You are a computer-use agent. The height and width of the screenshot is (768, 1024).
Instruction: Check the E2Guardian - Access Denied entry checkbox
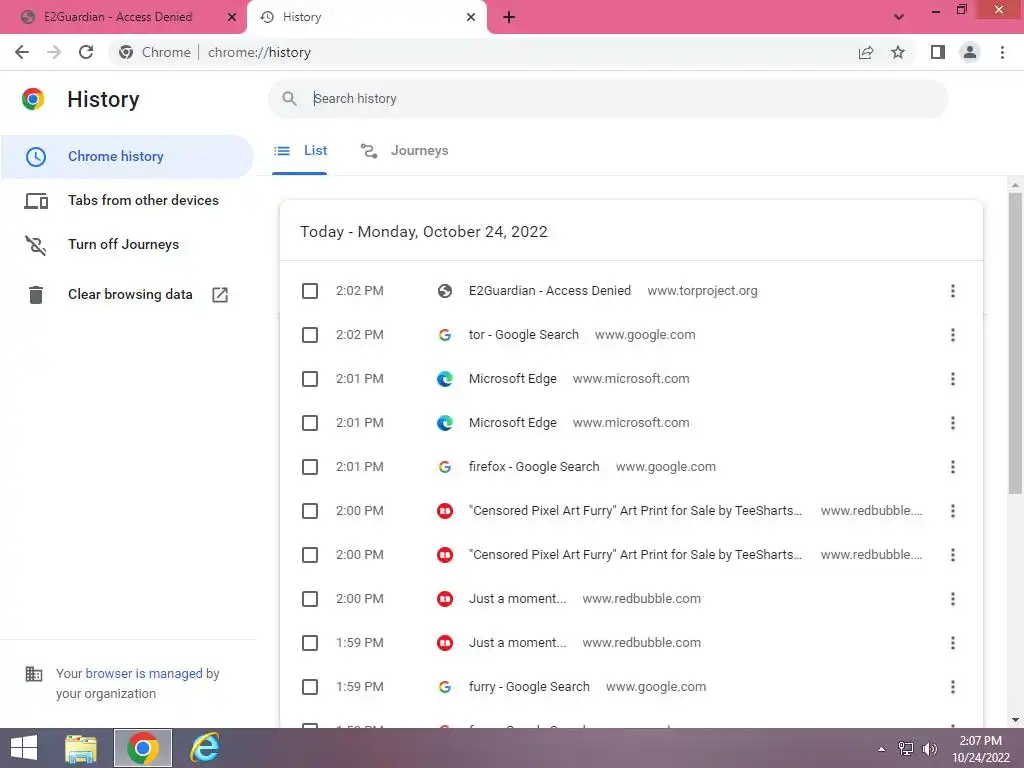pyautogui.click(x=310, y=291)
